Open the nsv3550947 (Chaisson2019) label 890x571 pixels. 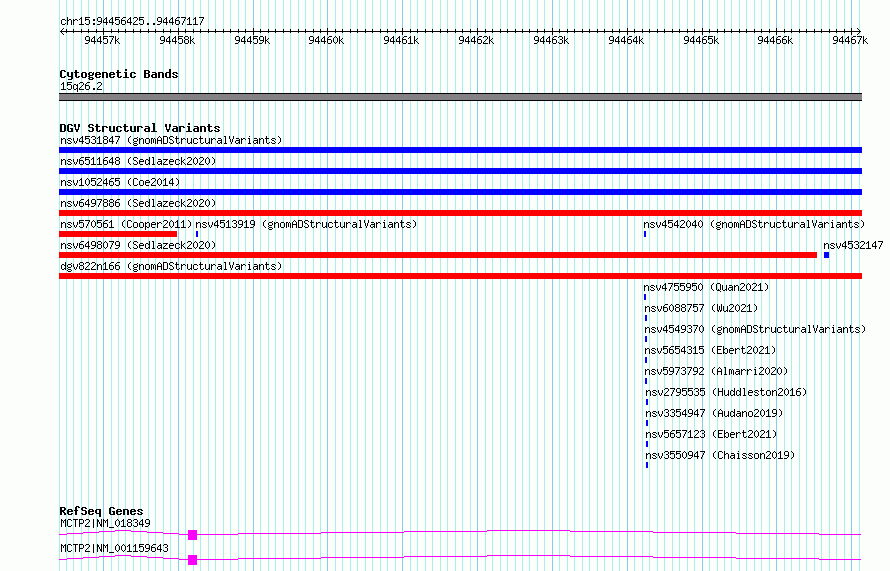[720, 455]
